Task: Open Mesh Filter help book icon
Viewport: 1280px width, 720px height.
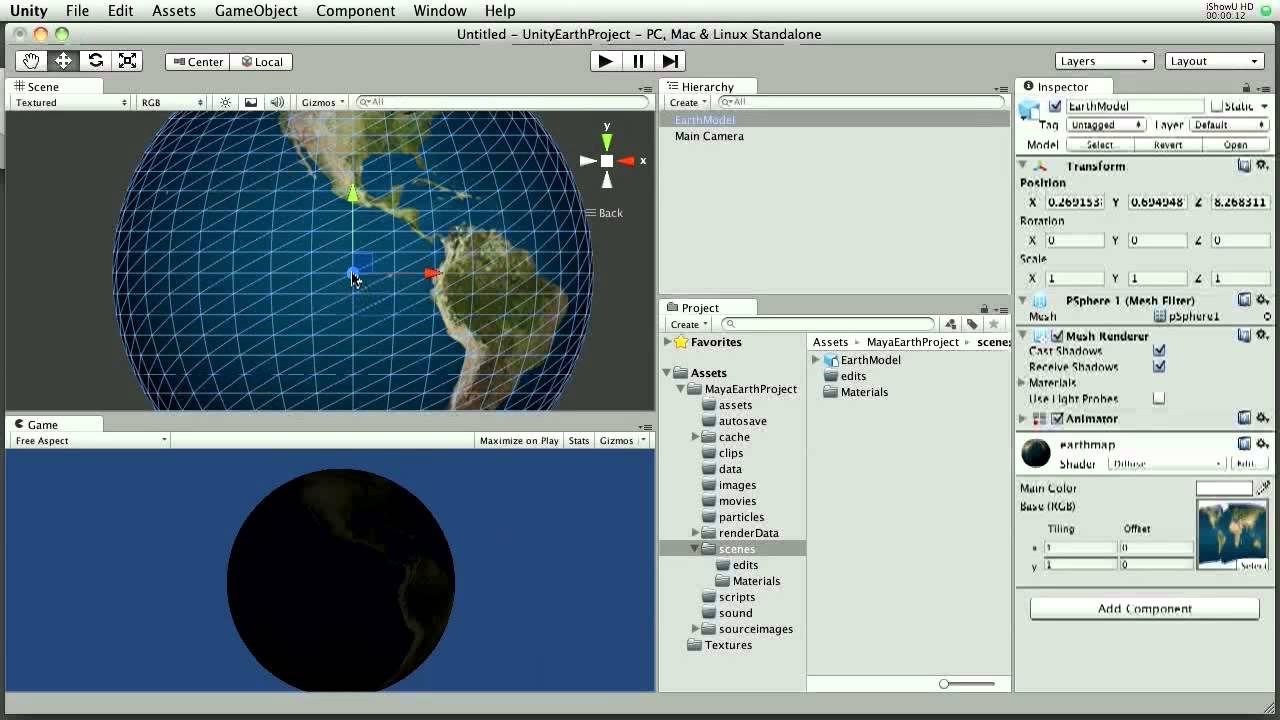Action: (x=1245, y=300)
